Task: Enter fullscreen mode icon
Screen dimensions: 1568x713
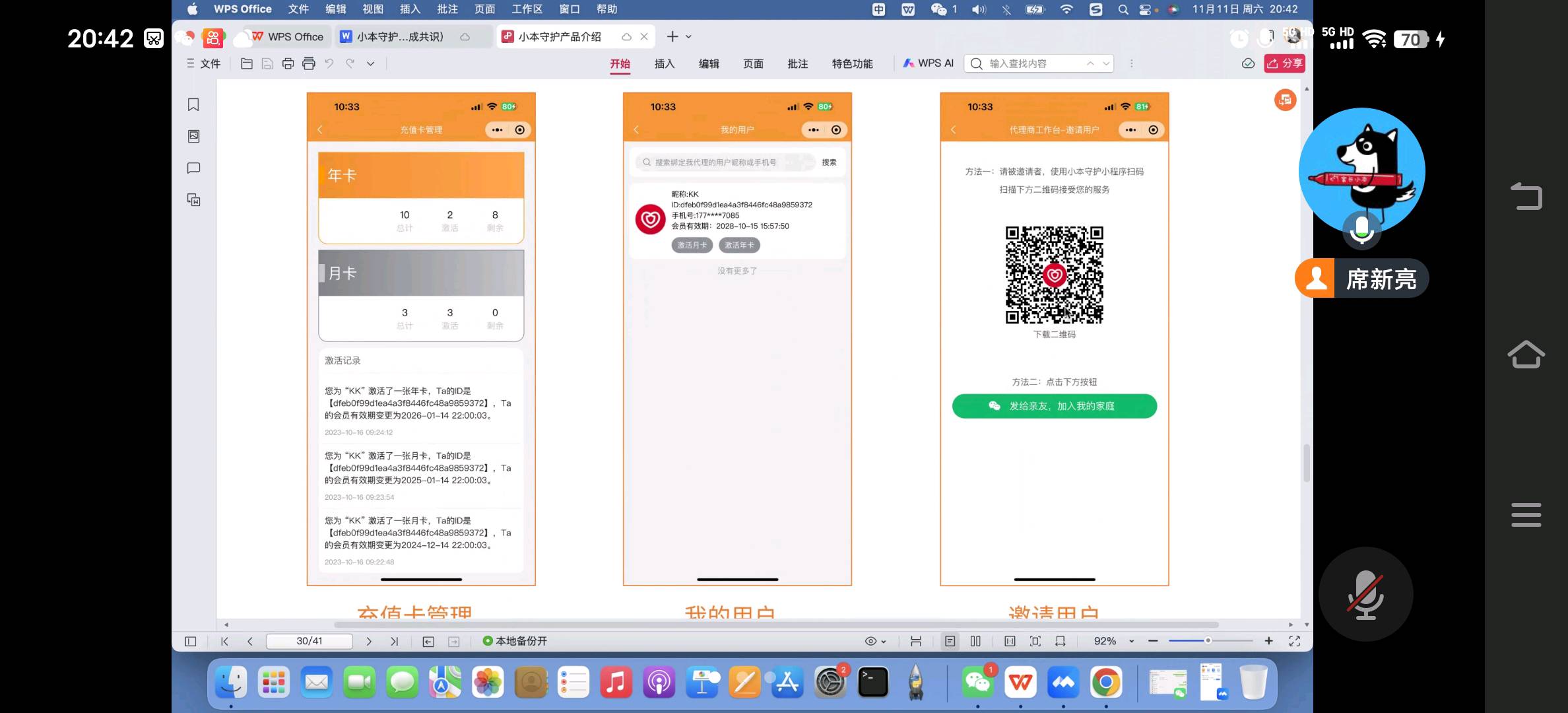Action: (1294, 641)
